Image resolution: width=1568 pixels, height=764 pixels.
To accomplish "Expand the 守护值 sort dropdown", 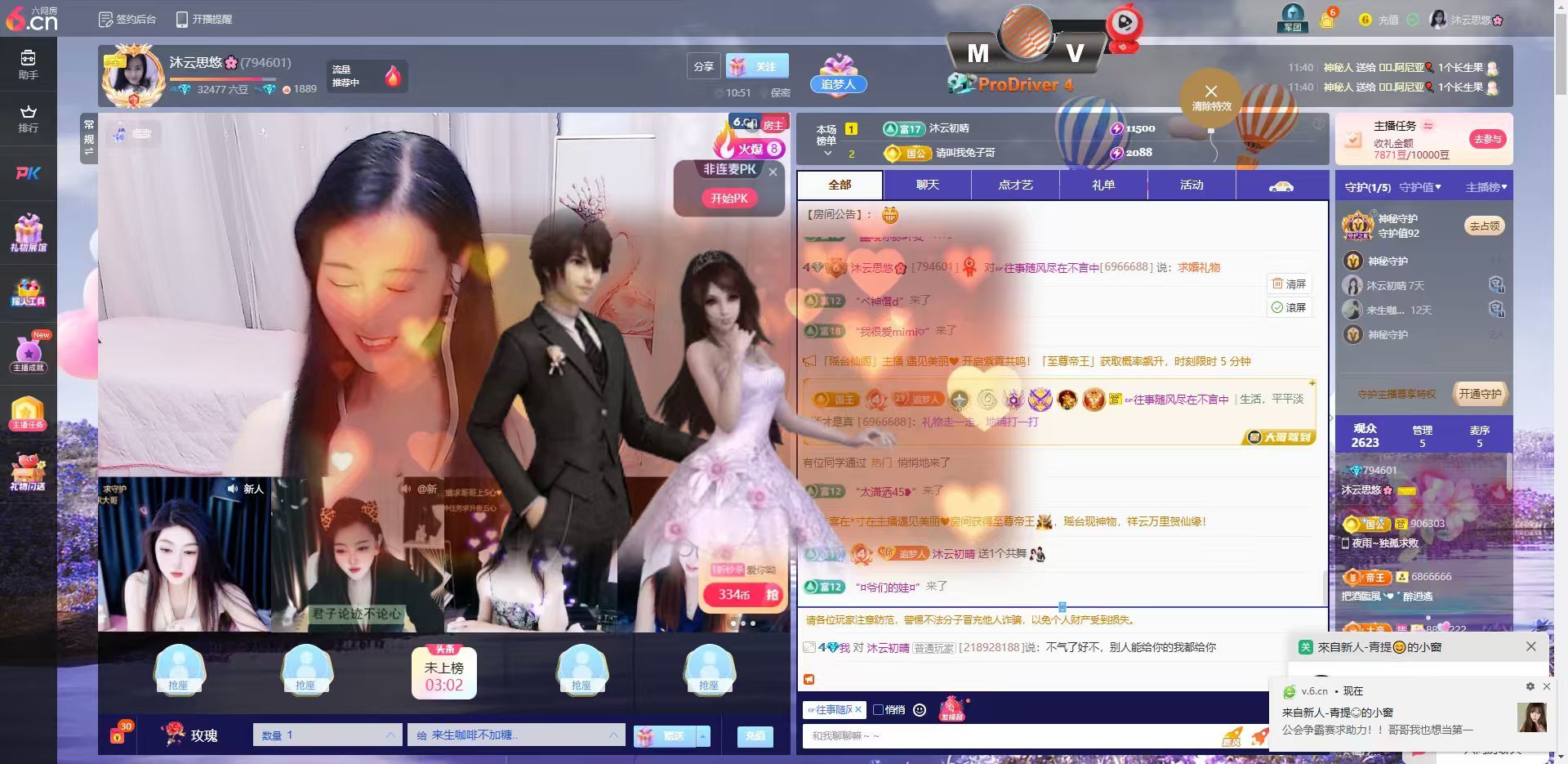I will (x=1420, y=187).
